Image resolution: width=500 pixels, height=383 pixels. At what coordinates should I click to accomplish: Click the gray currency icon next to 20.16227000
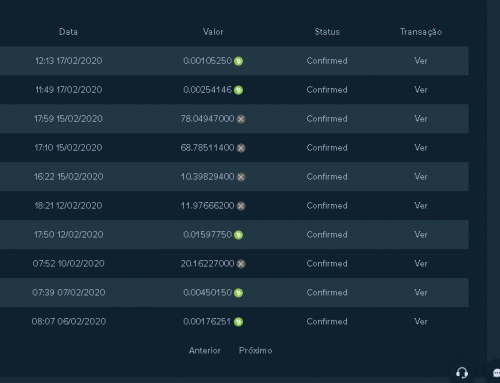pyautogui.click(x=241, y=264)
